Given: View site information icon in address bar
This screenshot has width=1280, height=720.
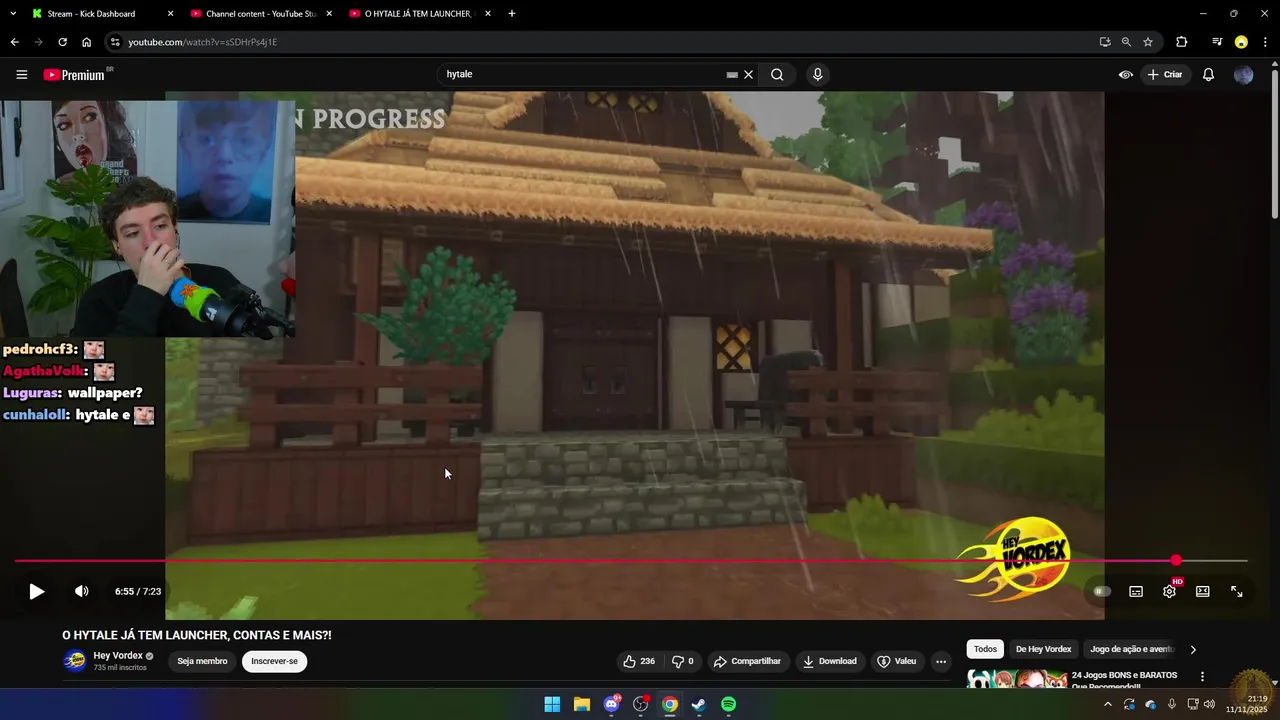Looking at the screenshot, I should [x=115, y=42].
